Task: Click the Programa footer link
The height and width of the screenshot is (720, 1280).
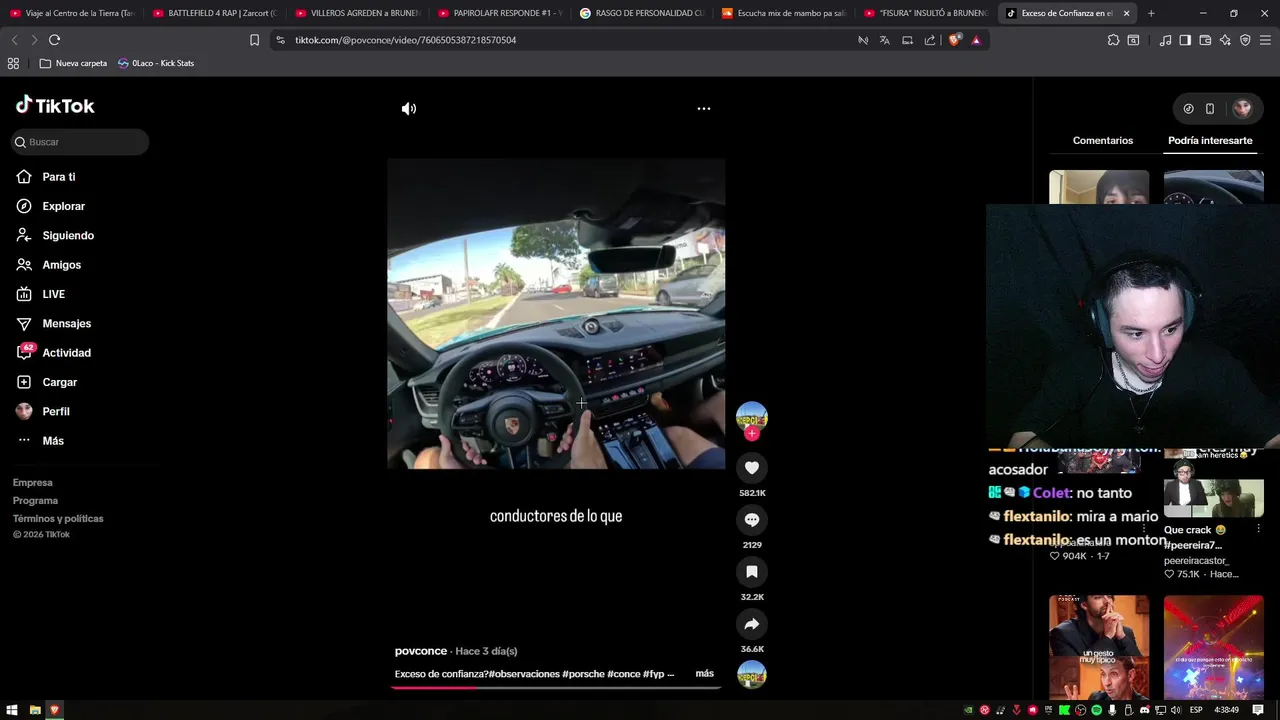Action: click(35, 501)
